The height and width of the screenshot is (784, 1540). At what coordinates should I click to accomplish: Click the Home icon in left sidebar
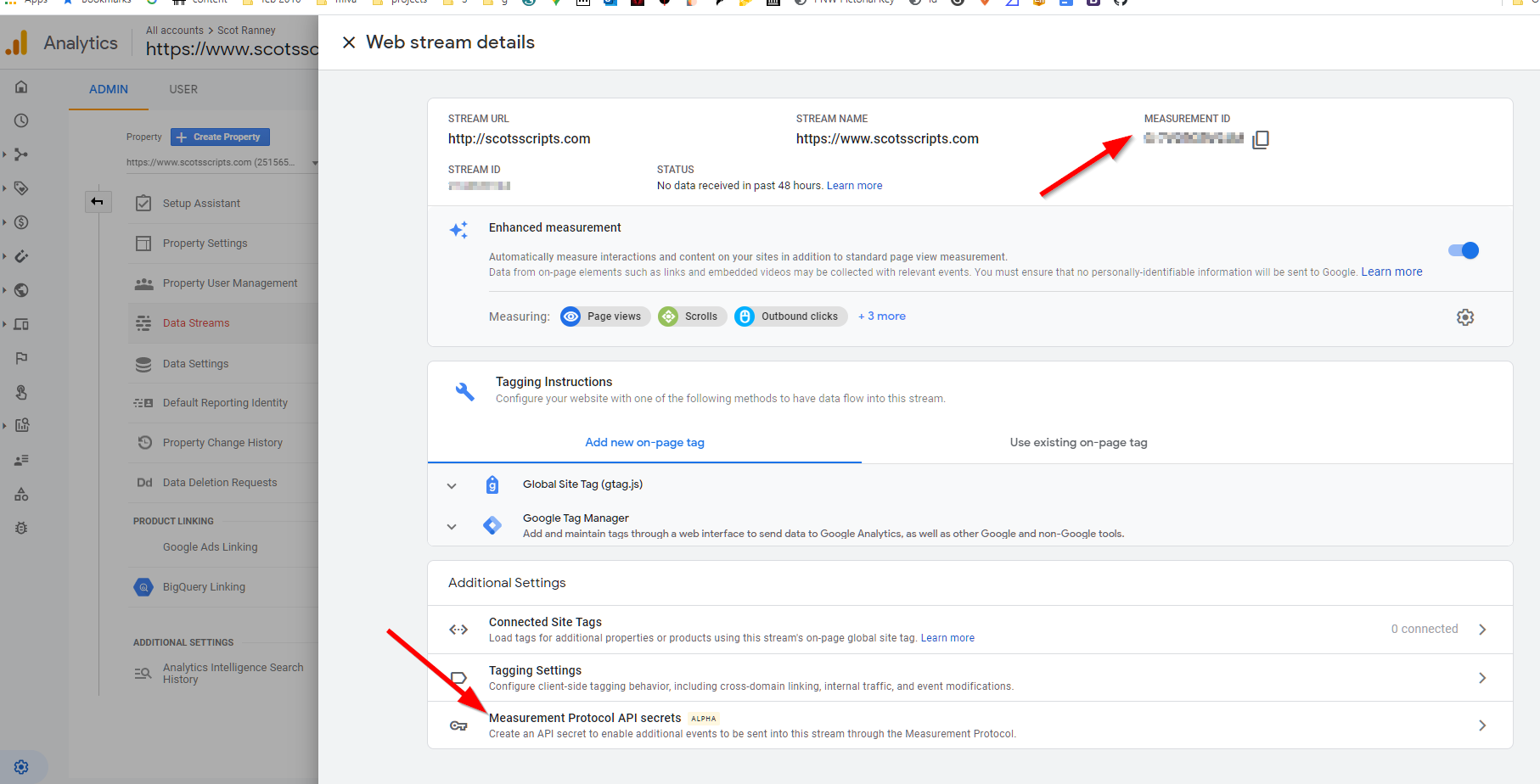coord(22,87)
